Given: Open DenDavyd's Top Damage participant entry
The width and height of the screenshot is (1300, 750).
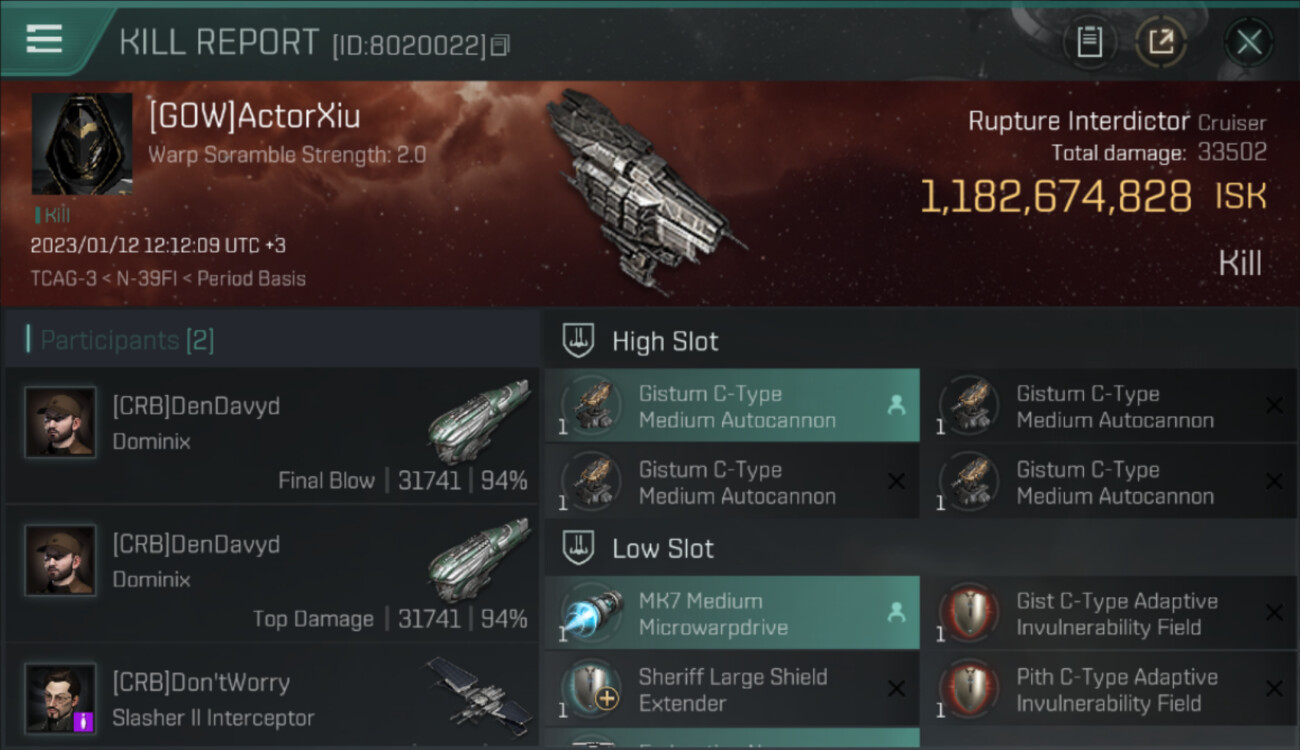Looking at the screenshot, I should point(272,574).
